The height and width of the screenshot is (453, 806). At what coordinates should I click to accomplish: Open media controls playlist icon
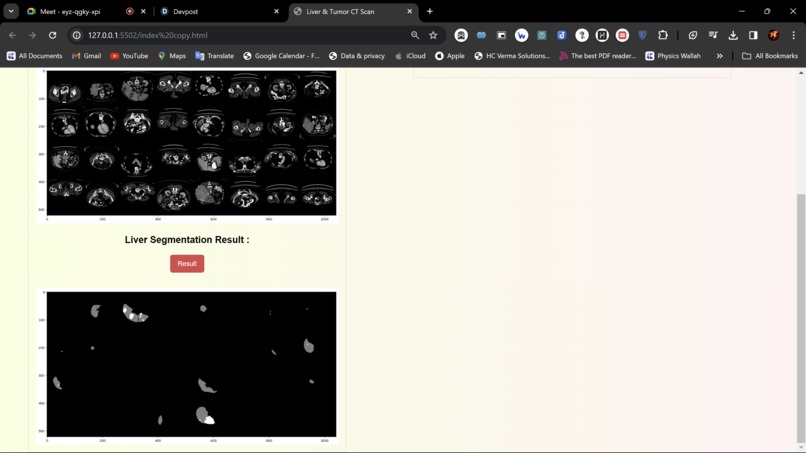[x=713, y=35]
